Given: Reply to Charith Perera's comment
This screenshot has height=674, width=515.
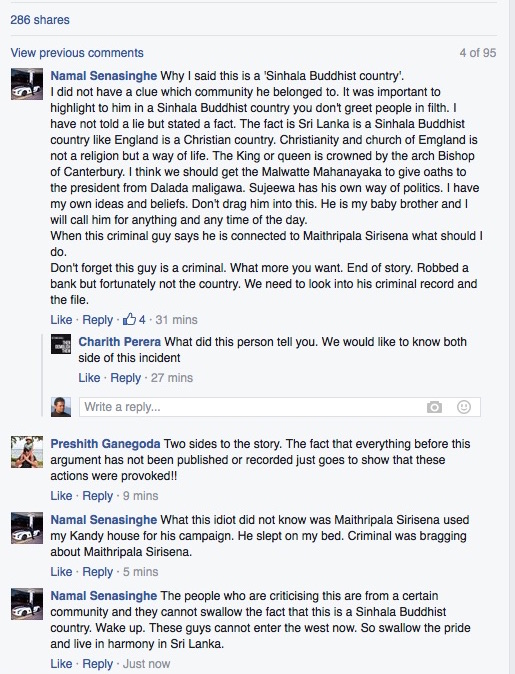Looking at the screenshot, I should (126, 378).
